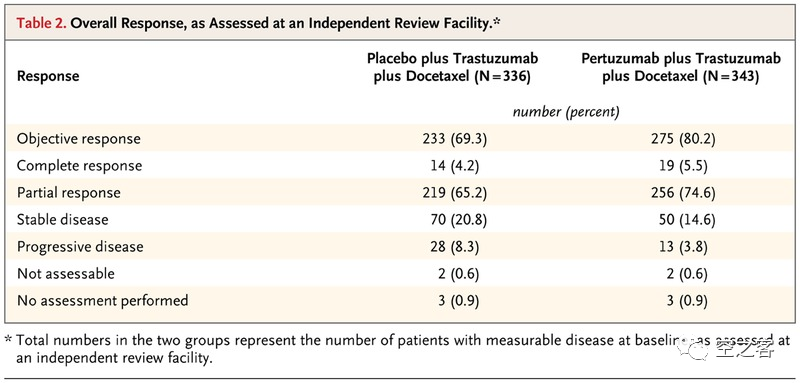The width and height of the screenshot is (800, 383).
Task: Click the 'Response' column header
Action: tap(48, 76)
